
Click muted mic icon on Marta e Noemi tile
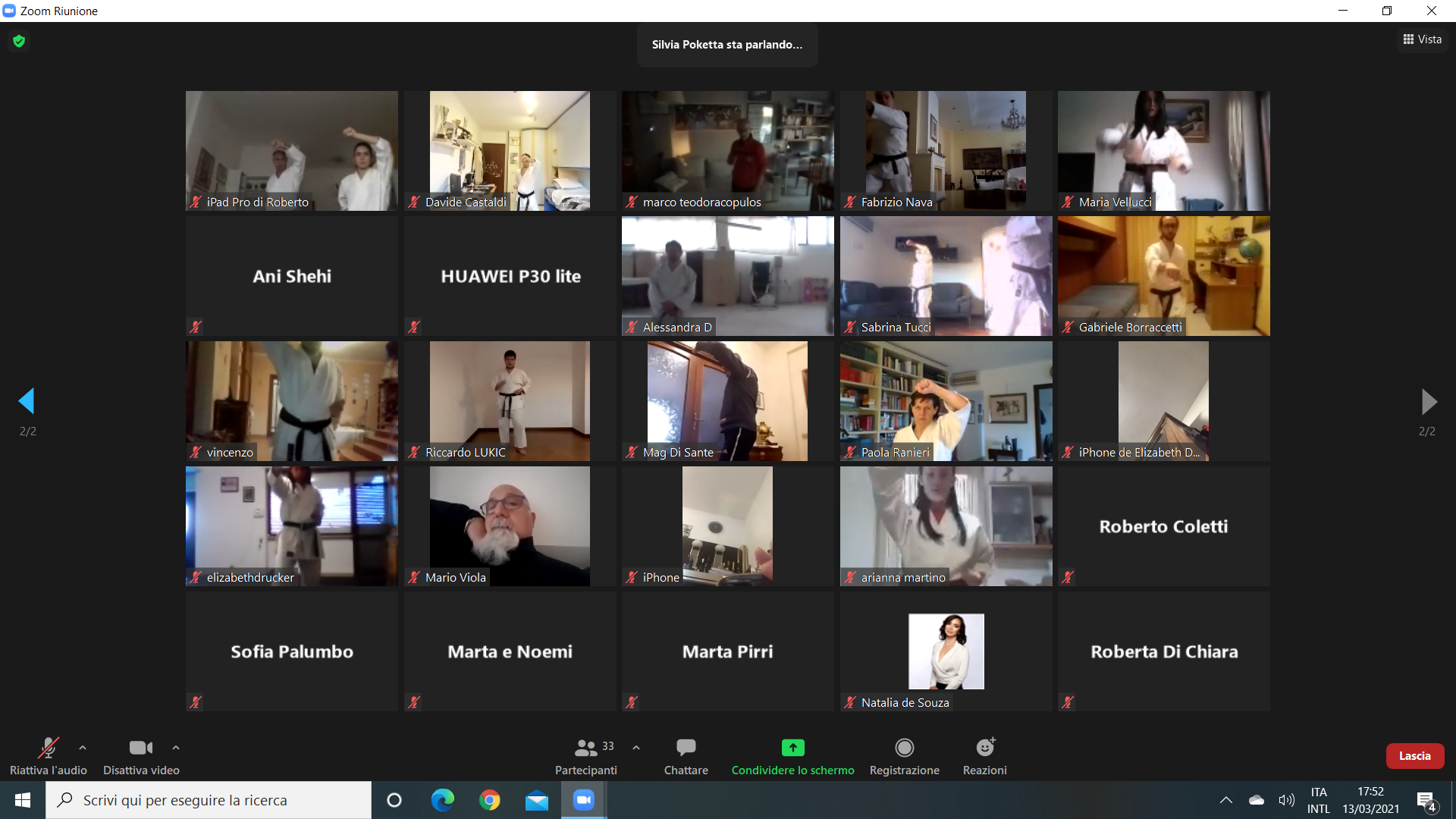(414, 702)
